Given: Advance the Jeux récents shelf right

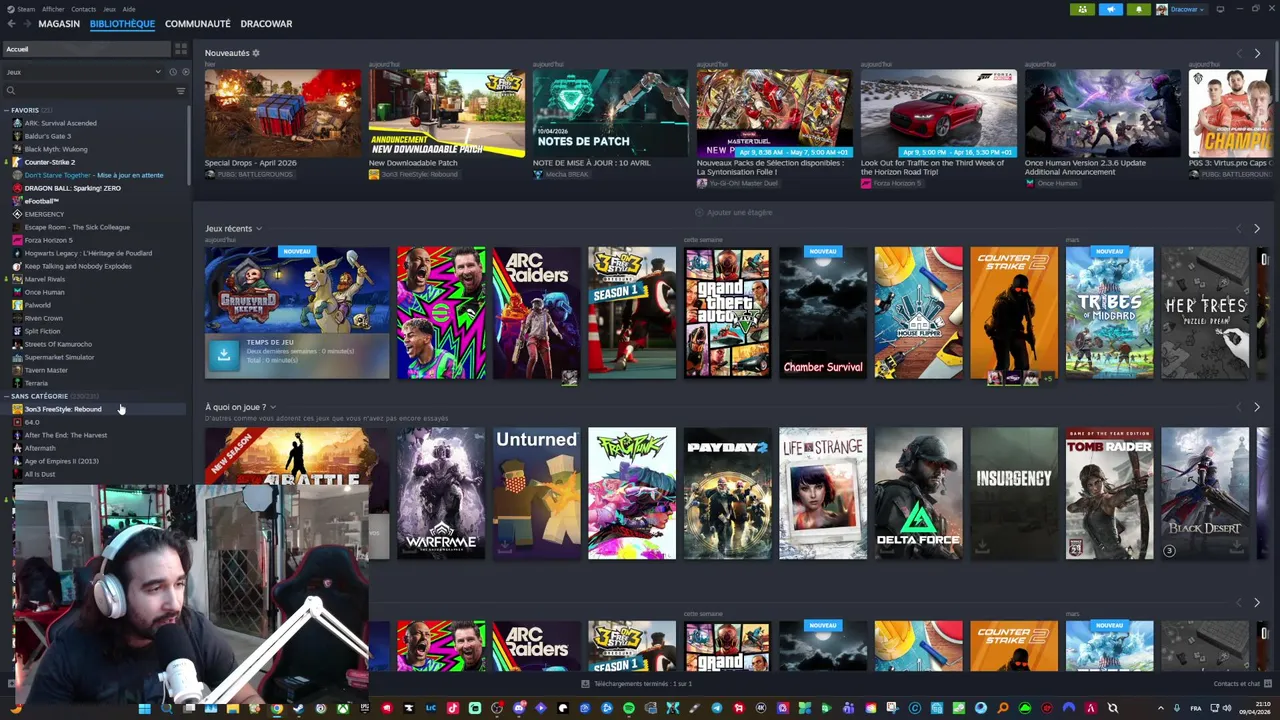Looking at the screenshot, I should [1257, 229].
